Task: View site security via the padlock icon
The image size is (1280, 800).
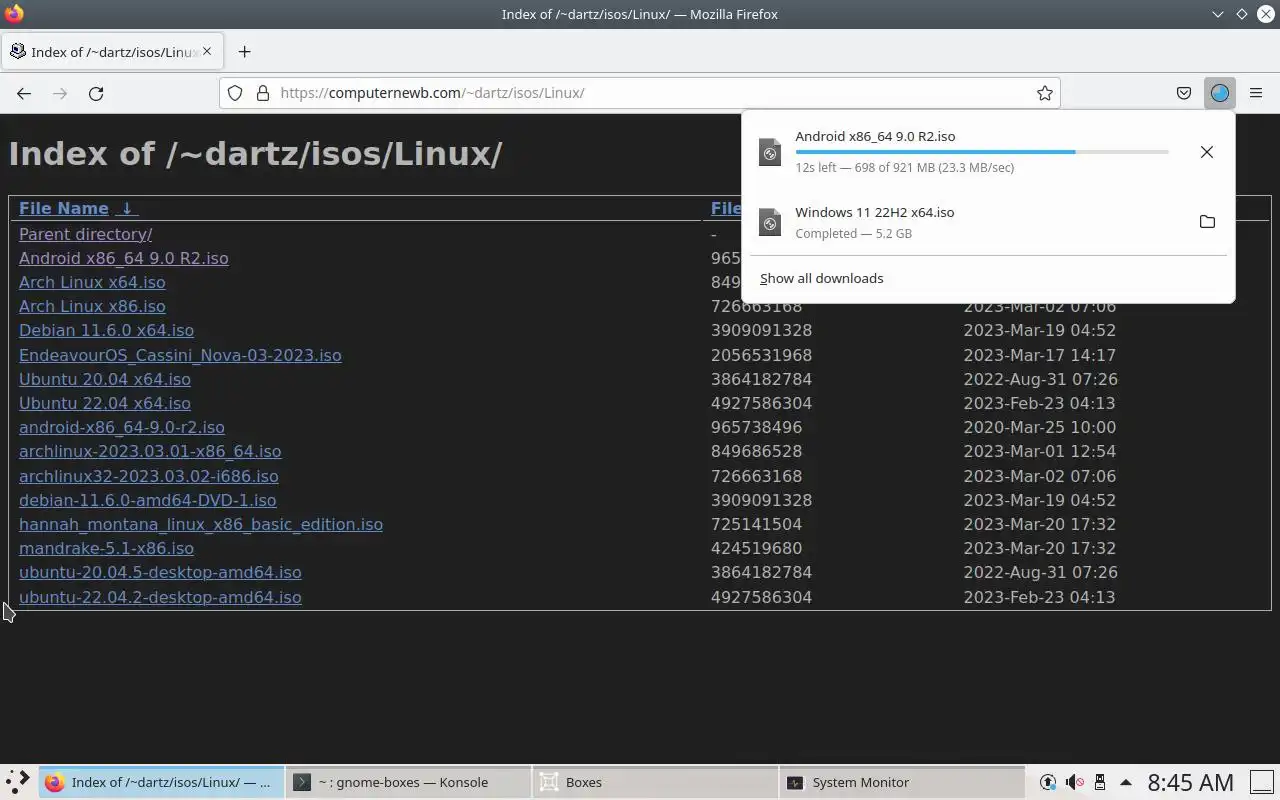Action: click(x=263, y=93)
